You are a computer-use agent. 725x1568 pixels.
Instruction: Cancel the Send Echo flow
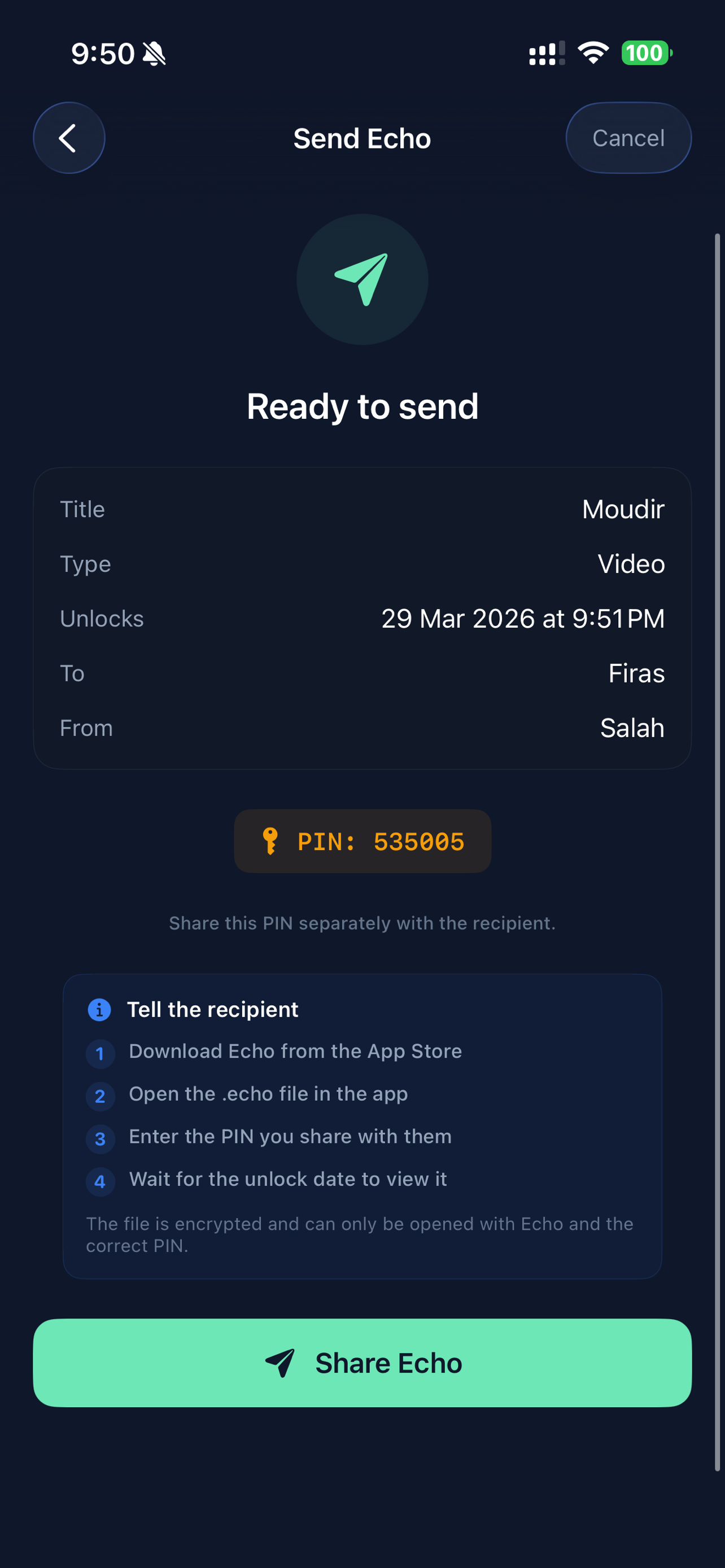click(628, 138)
